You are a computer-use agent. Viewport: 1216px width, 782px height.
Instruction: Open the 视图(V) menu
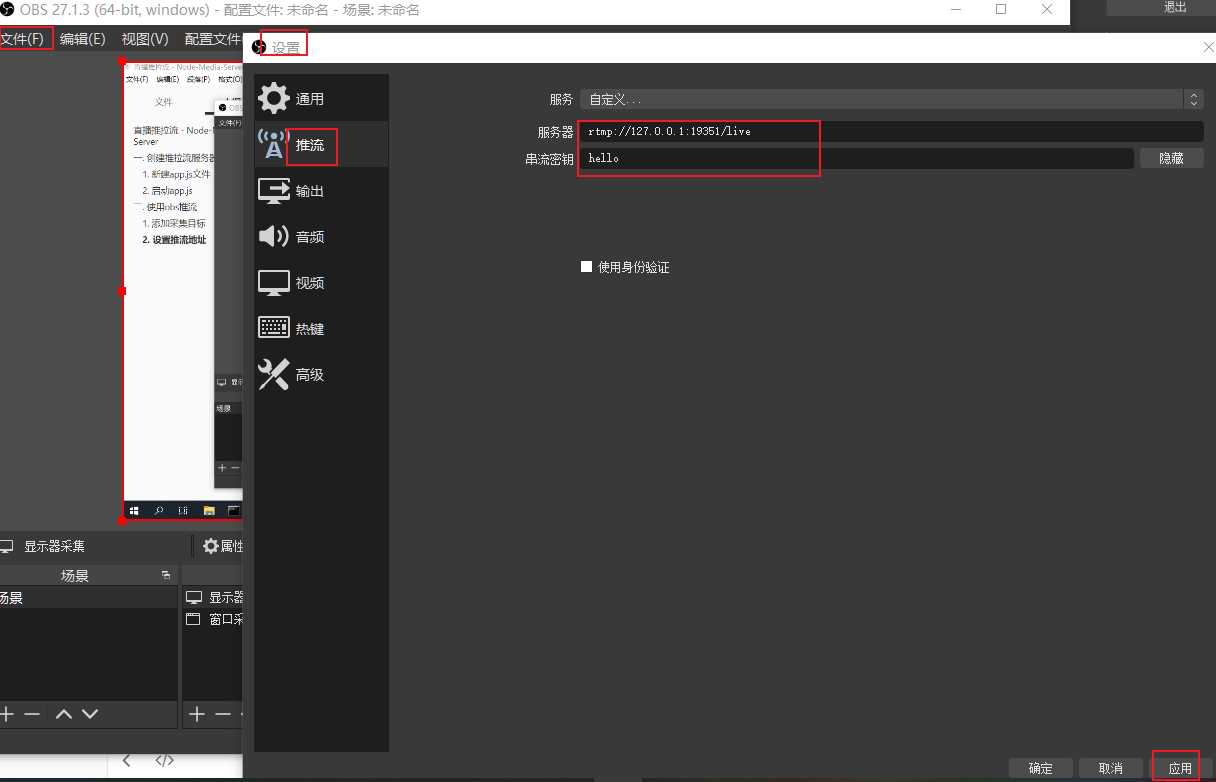point(145,39)
